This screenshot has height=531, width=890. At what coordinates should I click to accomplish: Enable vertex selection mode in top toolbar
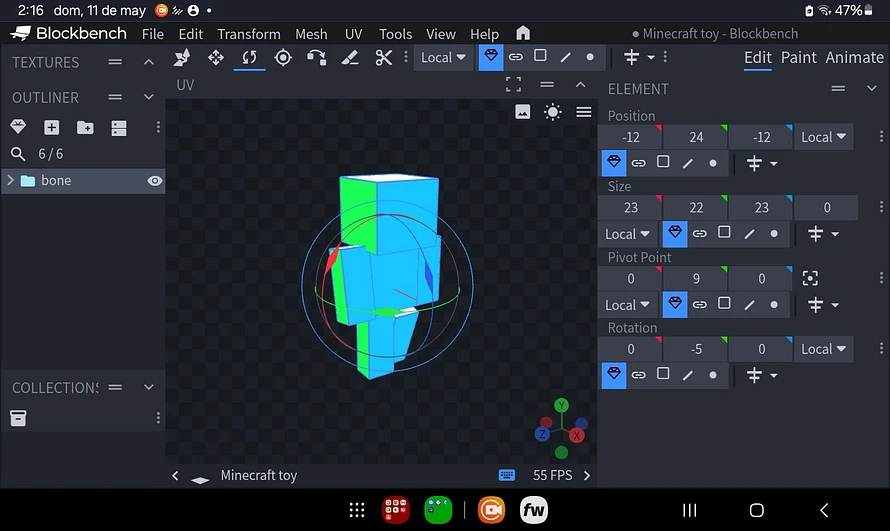click(590, 57)
